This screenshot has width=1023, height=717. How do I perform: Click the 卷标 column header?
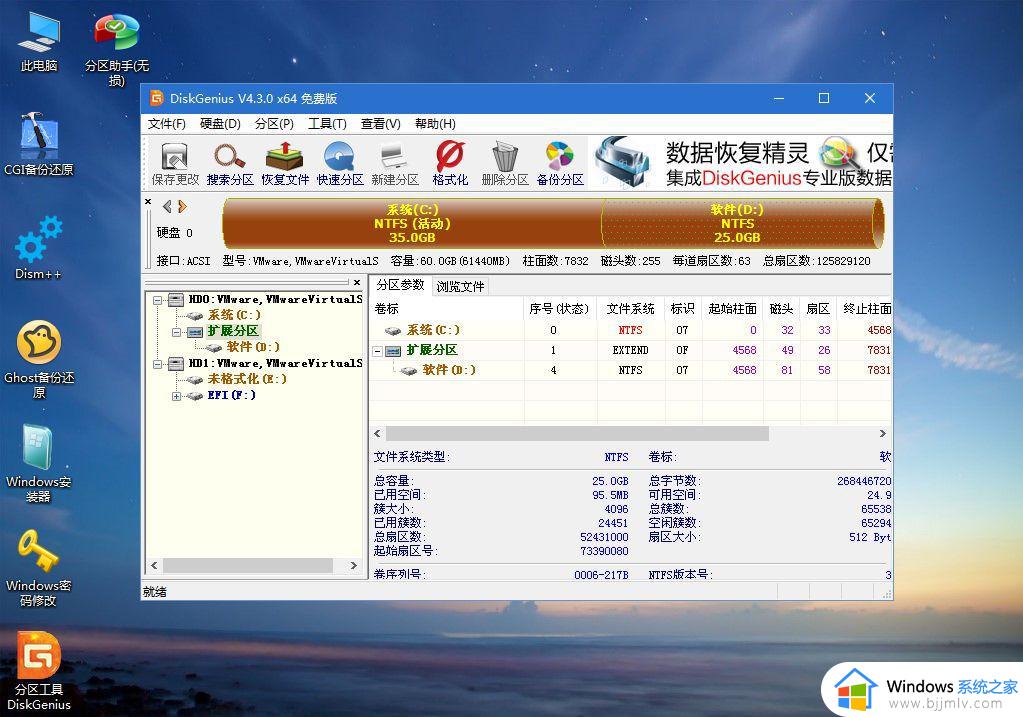[447, 309]
